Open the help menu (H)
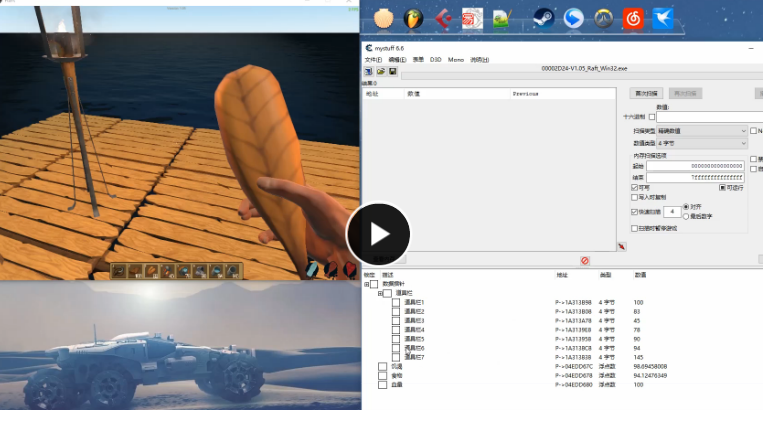 (x=479, y=60)
